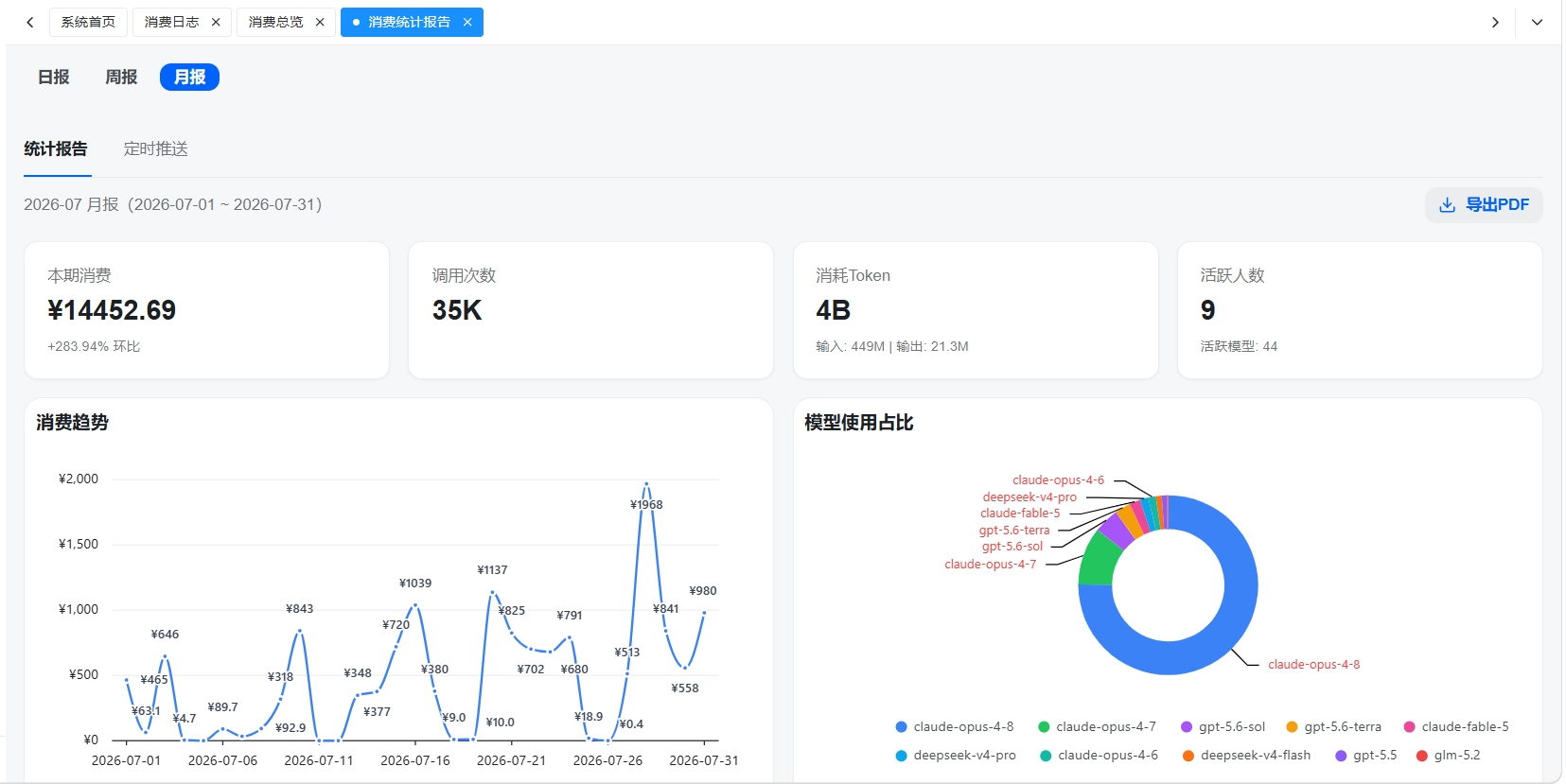Screen dimensions: 1566x784
Task: Toggle claude-opus-4-6 legend entry
Action: [x=1099, y=756]
